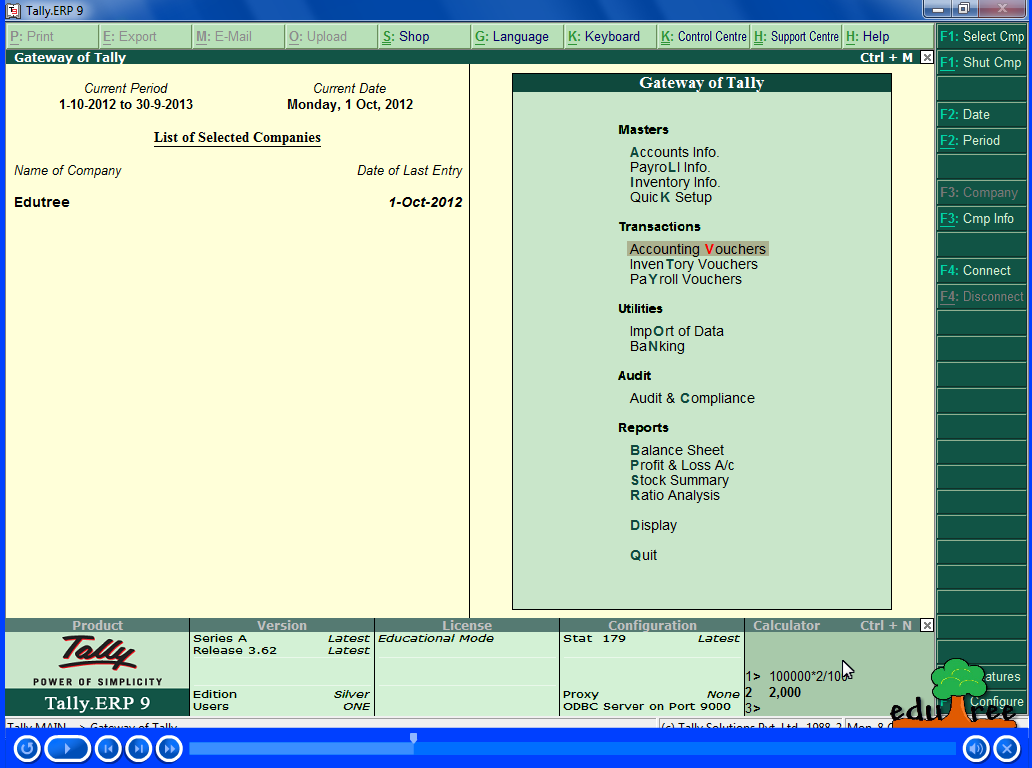Click the Tally.ERP 9 title bar app icon
Screen dimensions: 1032x768
pos(13,11)
